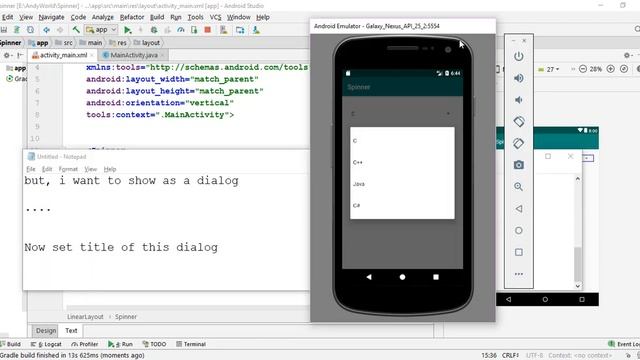Click the res breadcrumb folder

118,42
